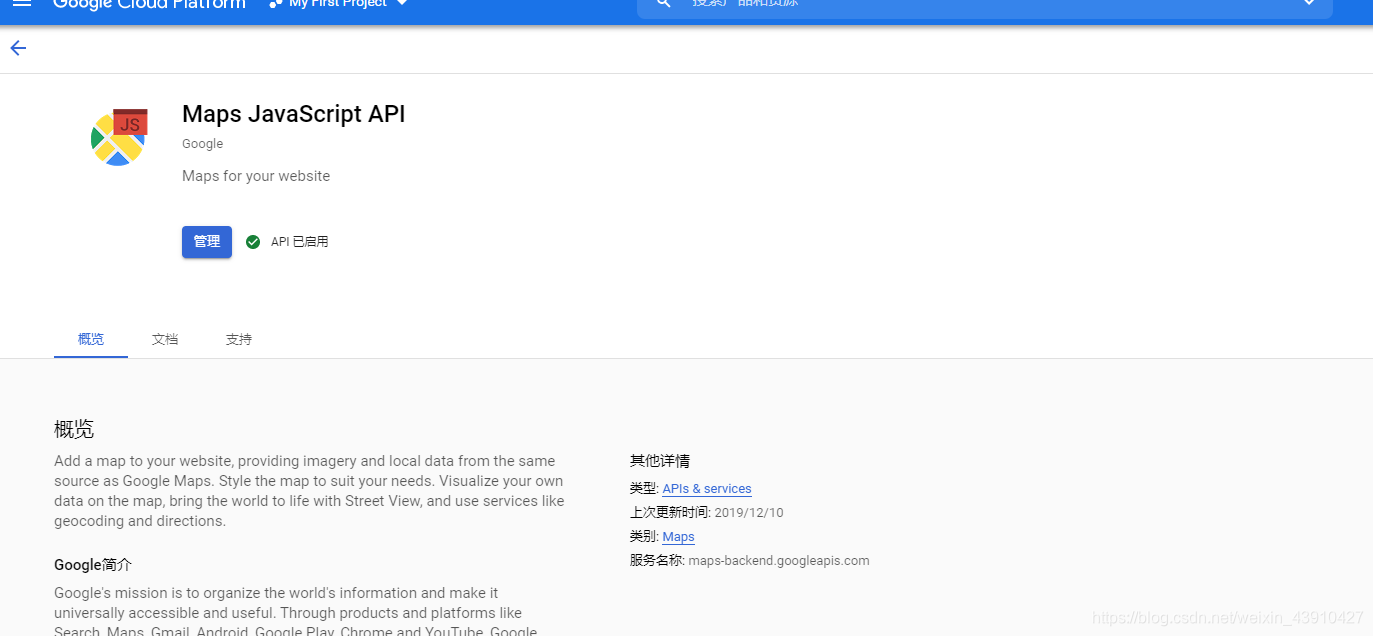The height and width of the screenshot is (636, 1373).
Task: Click the 概览 section heading
Action: click(x=74, y=430)
